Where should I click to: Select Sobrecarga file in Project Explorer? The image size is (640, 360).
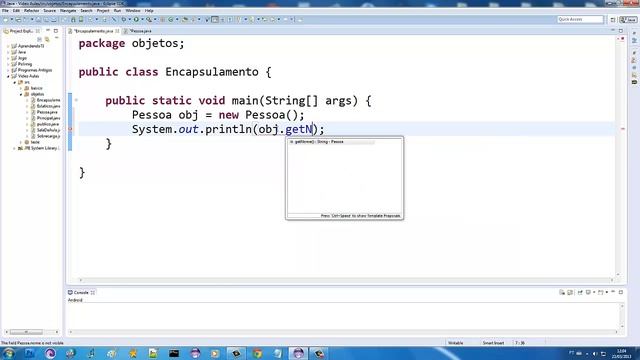(46, 136)
